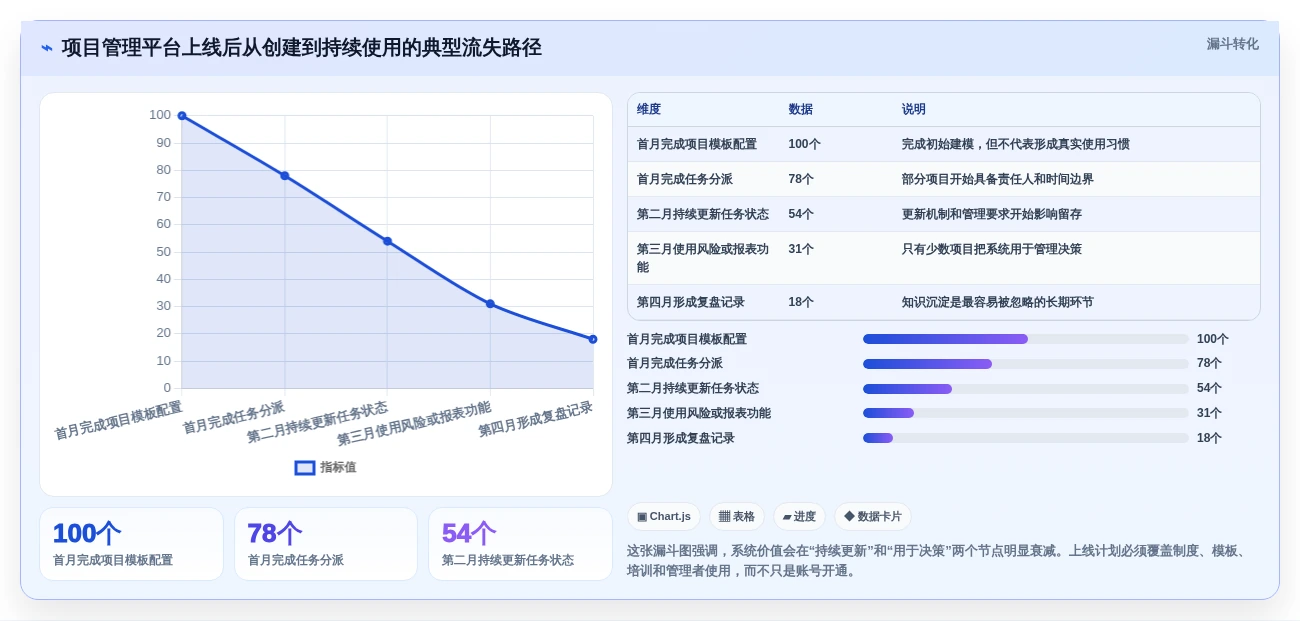The image size is (1300, 621).
Task: Click description 只有少数项目把系统用于管理决策
Action: [x=991, y=249]
